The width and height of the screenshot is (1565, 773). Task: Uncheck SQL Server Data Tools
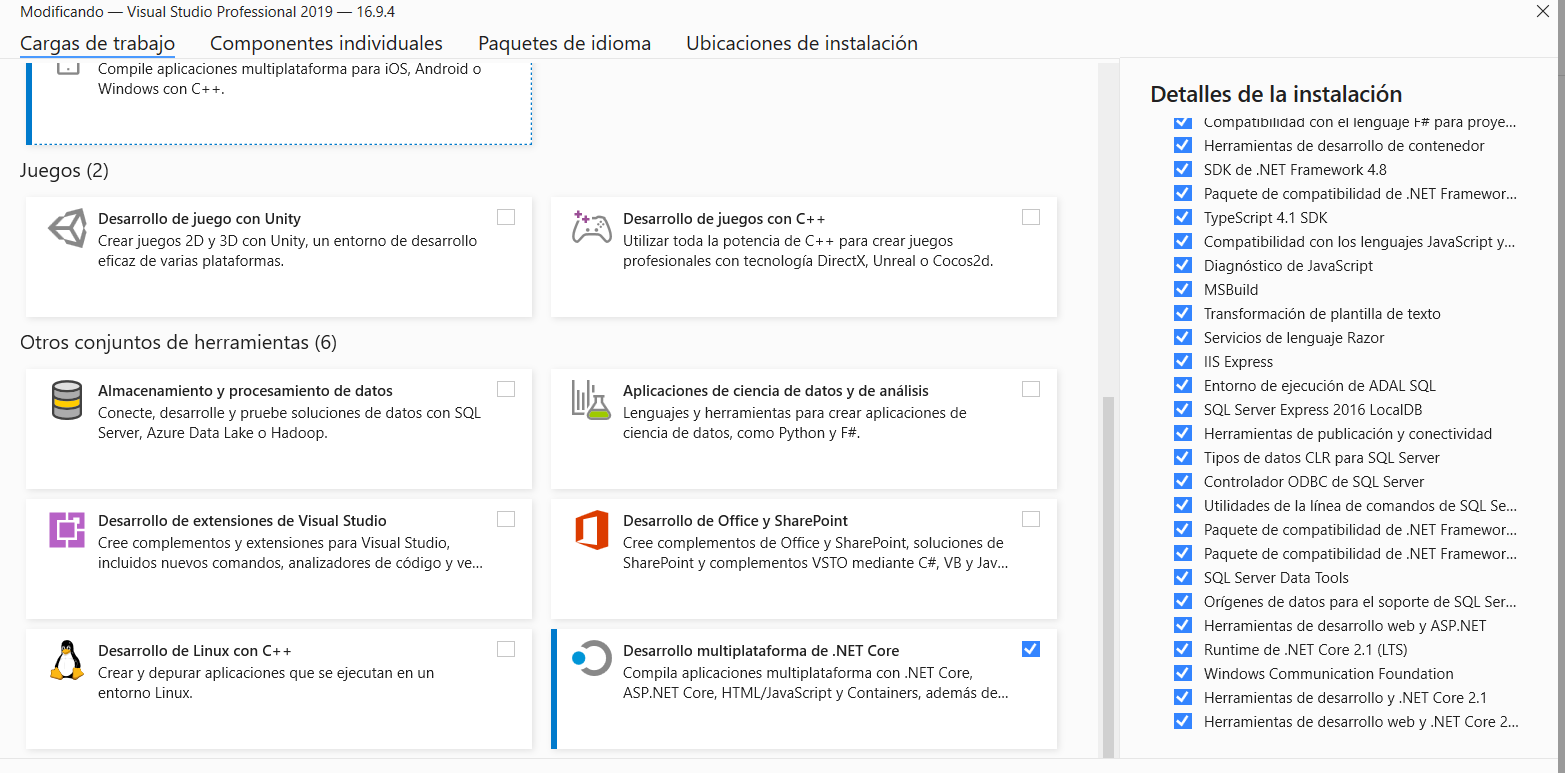[x=1183, y=578]
